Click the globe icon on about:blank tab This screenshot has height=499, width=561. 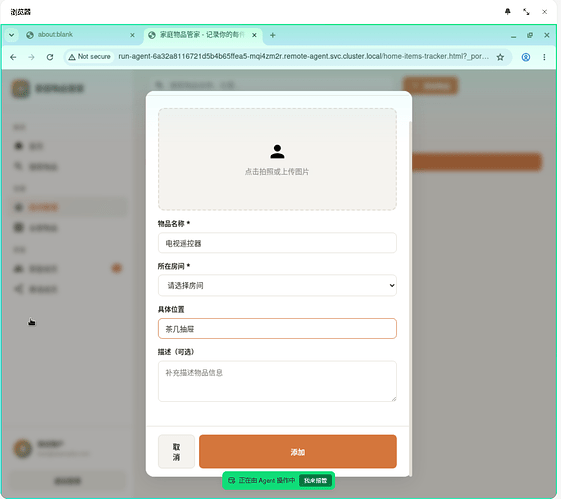[x=30, y=35]
